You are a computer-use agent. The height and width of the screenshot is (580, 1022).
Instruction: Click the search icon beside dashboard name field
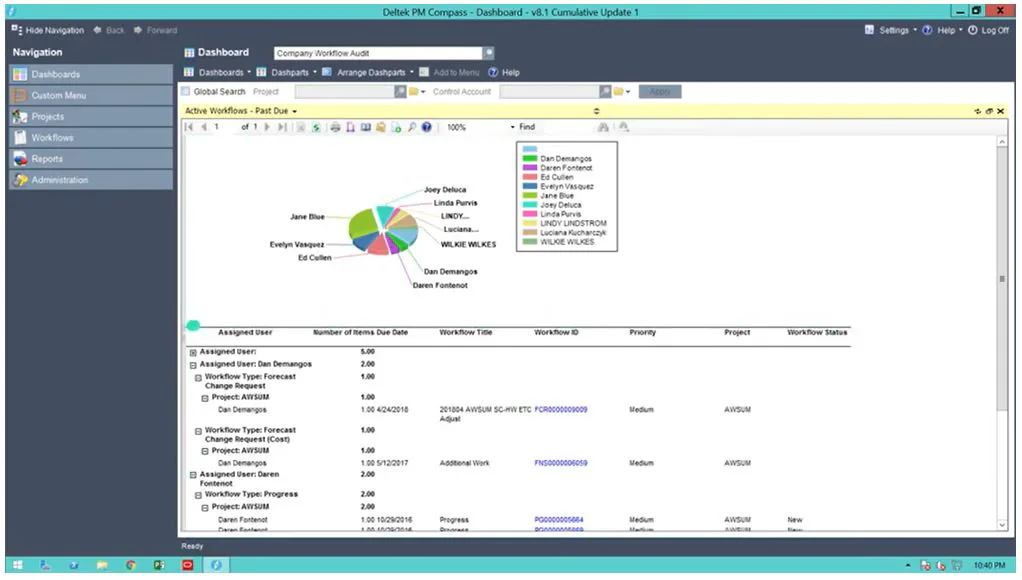point(488,53)
